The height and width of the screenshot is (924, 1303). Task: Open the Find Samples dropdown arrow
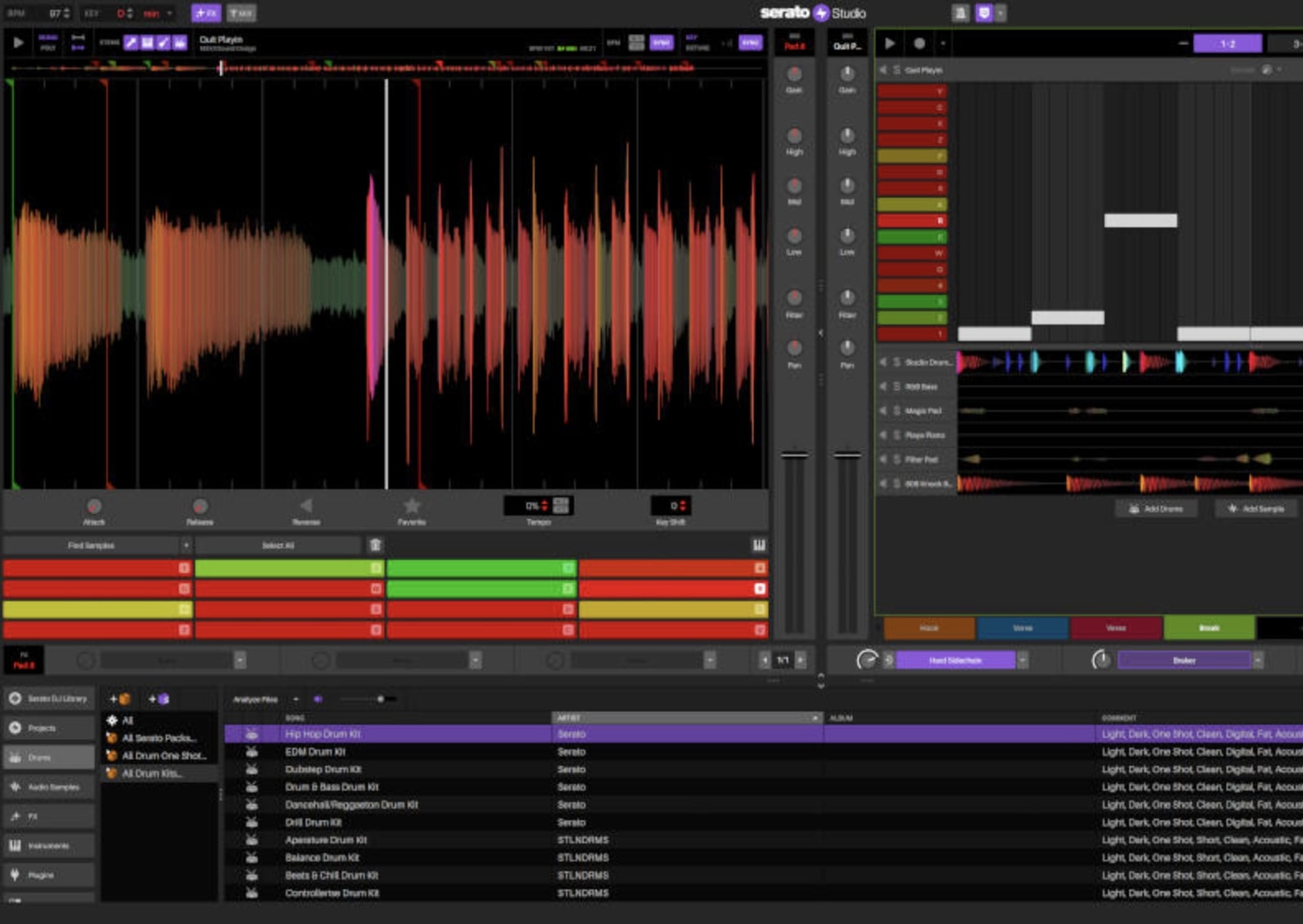[x=186, y=545]
